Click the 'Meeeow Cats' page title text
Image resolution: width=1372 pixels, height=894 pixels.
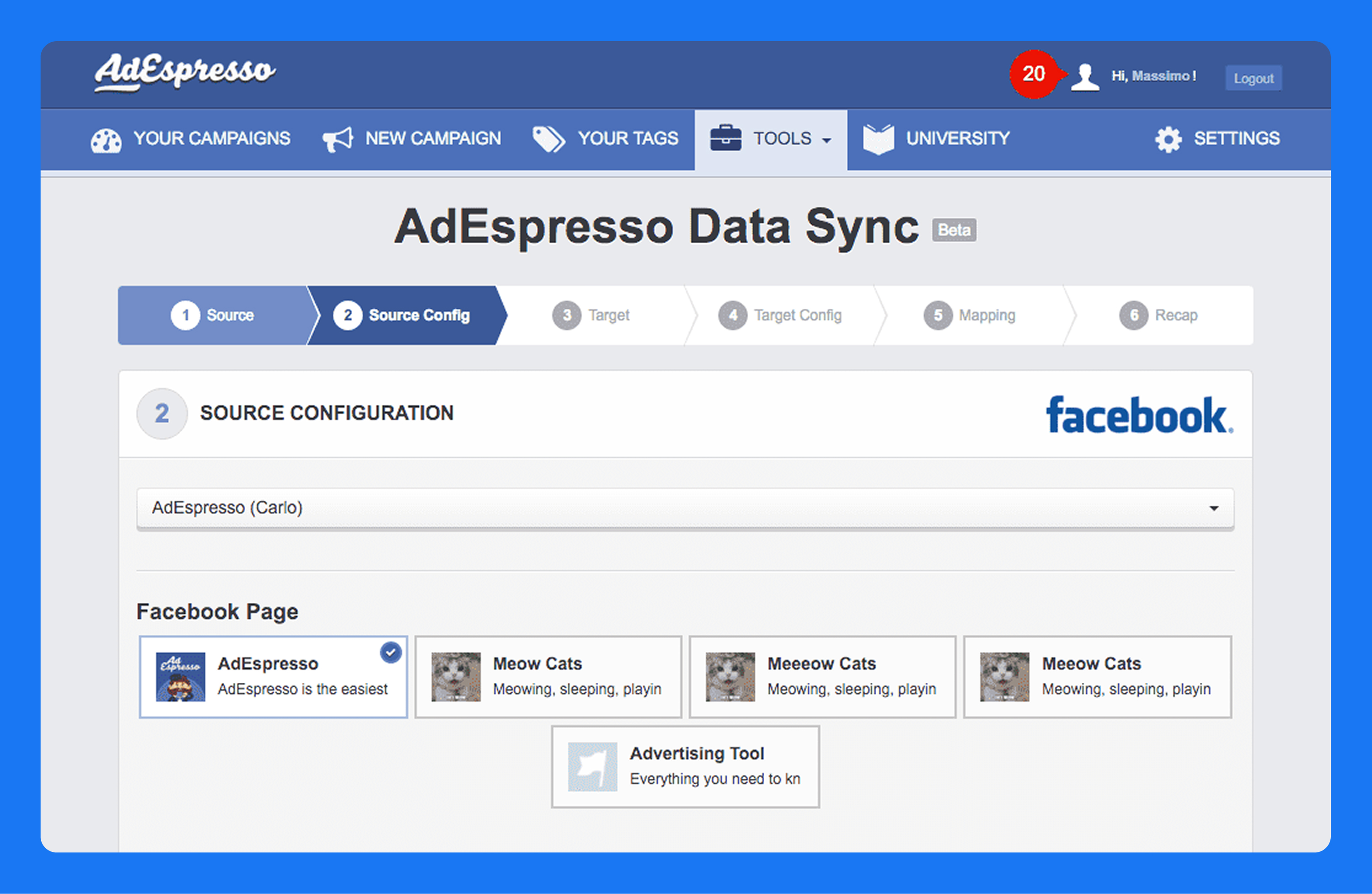[x=821, y=664]
